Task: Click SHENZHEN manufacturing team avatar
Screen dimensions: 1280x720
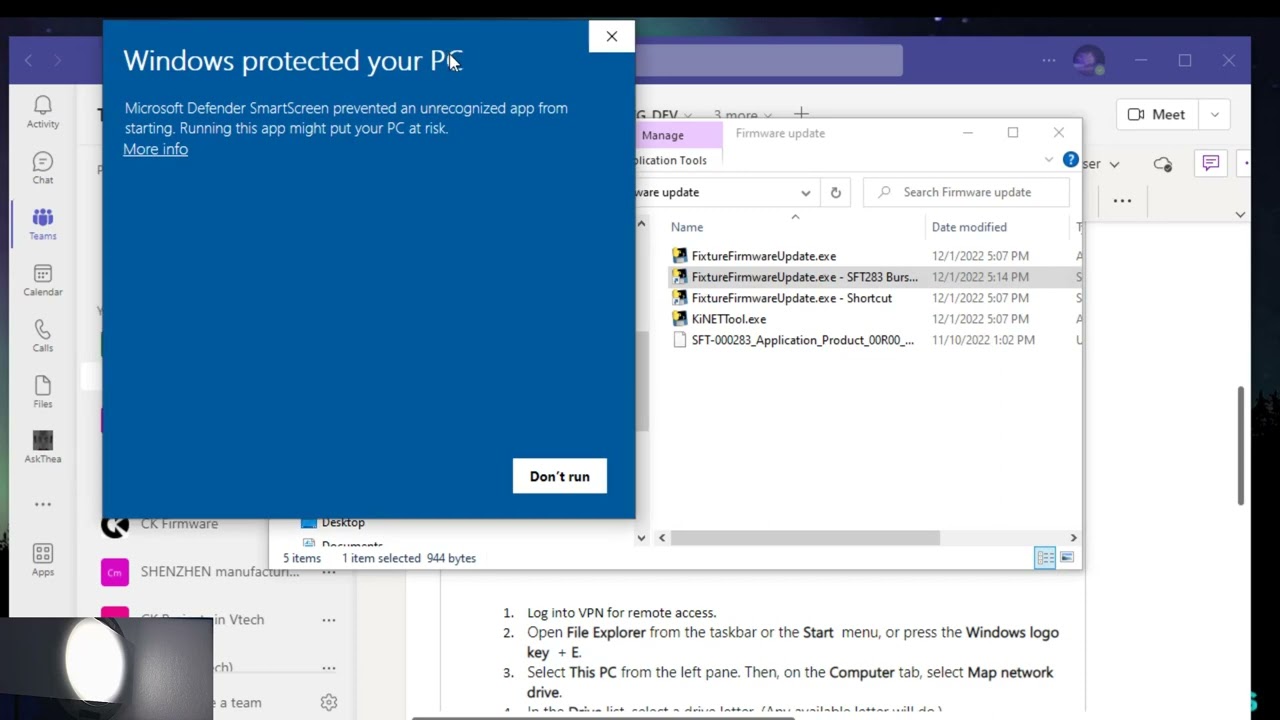Action: [115, 572]
